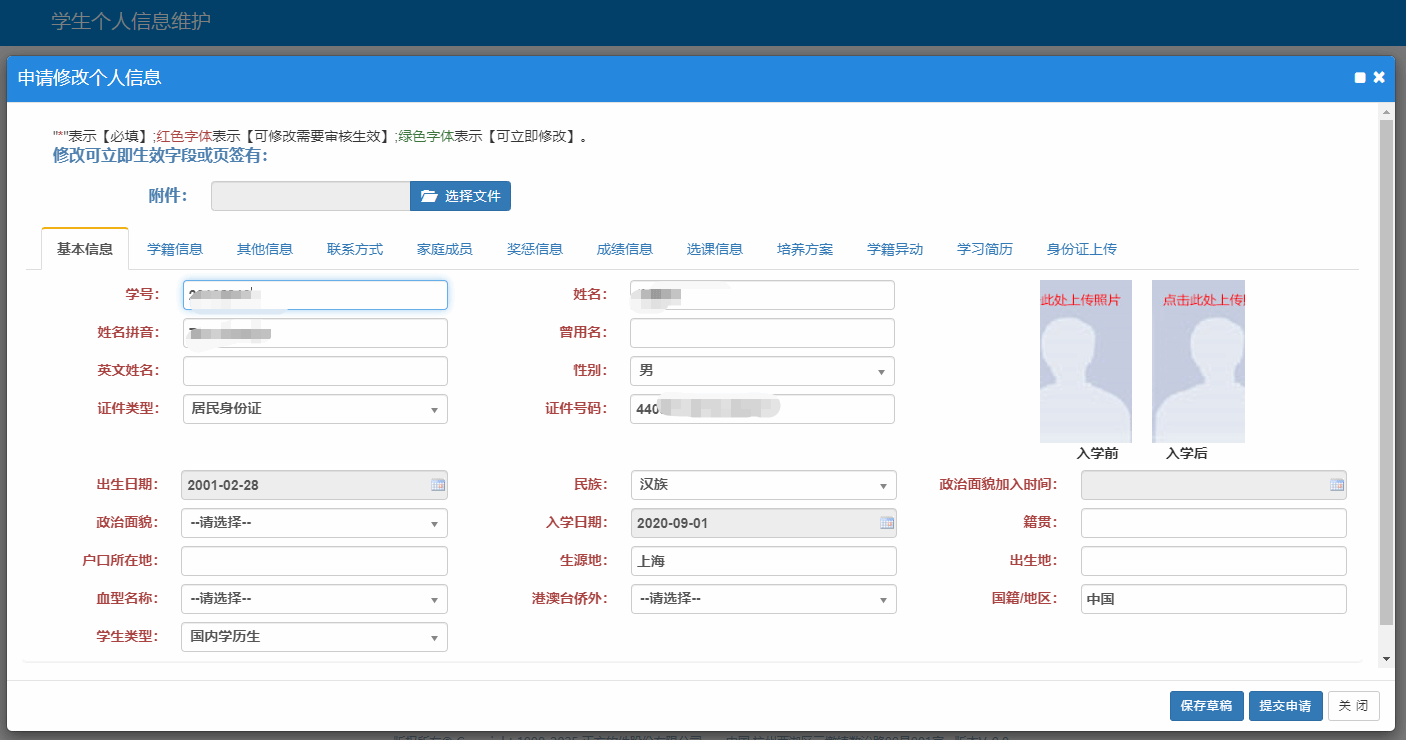The image size is (1406, 740).
Task: Switch to the 学籍信息 tab
Action: pos(175,249)
